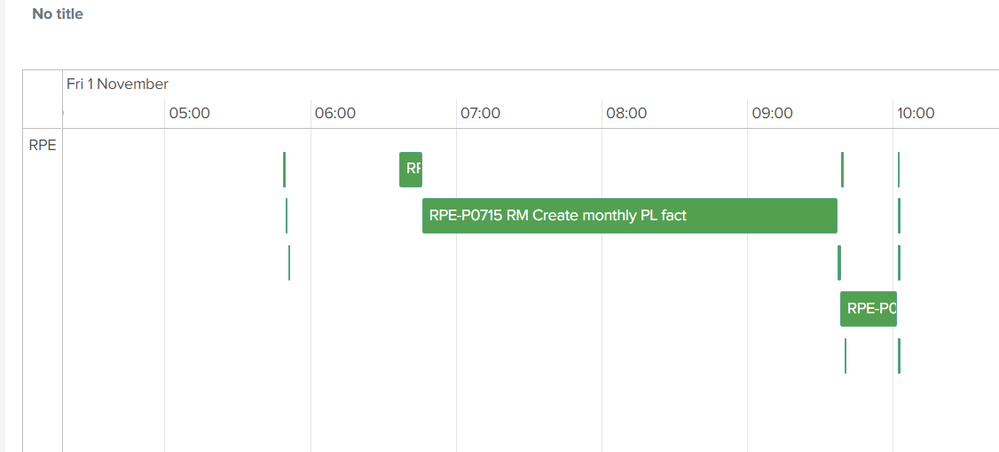This screenshot has width=999, height=452.
Task: Click the 06:00 time axis label
Action: pyautogui.click(x=335, y=113)
